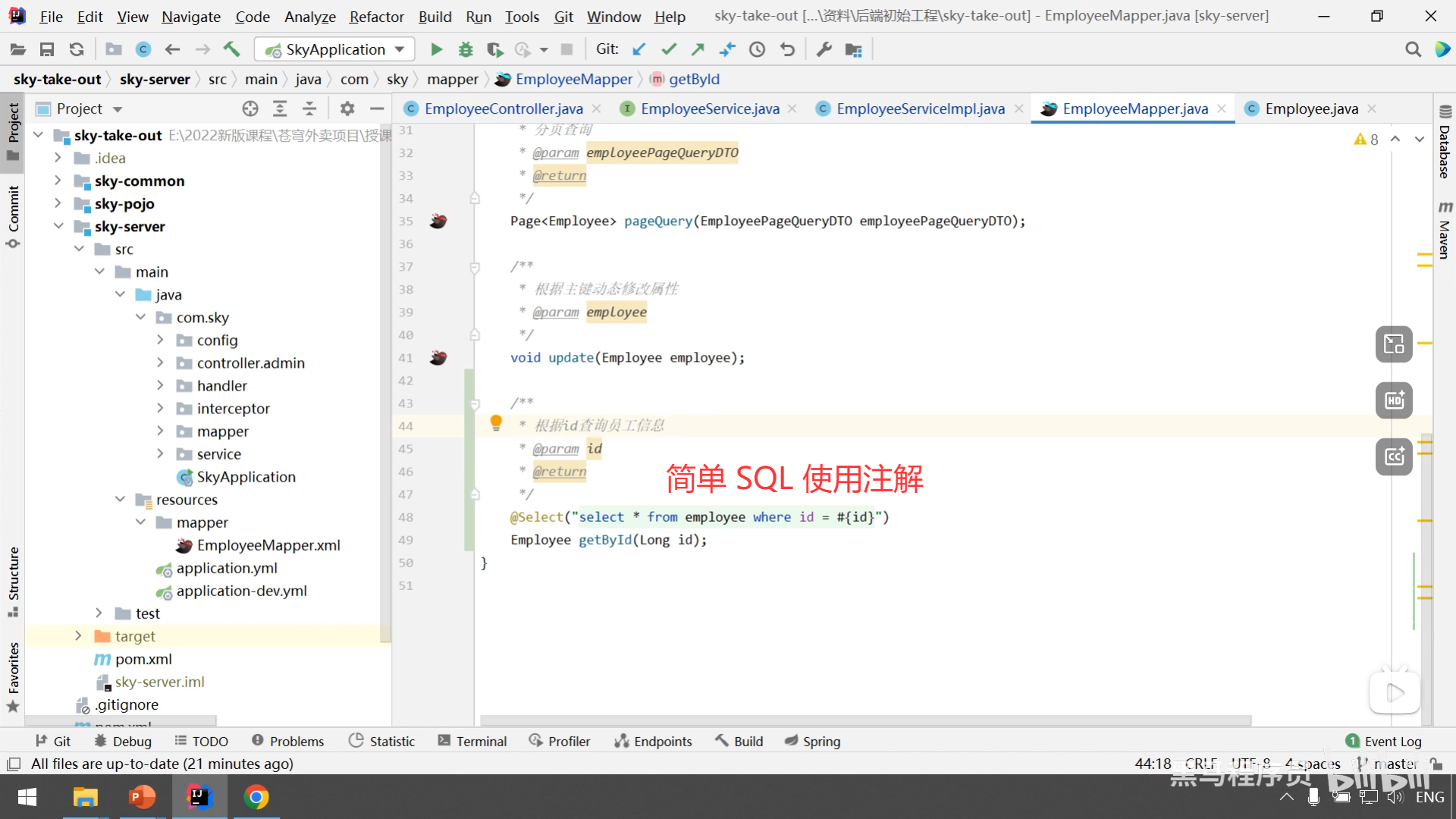1456x819 pixels.
Task: Click the yellow intention lightbulb
Action: [496, 422]
